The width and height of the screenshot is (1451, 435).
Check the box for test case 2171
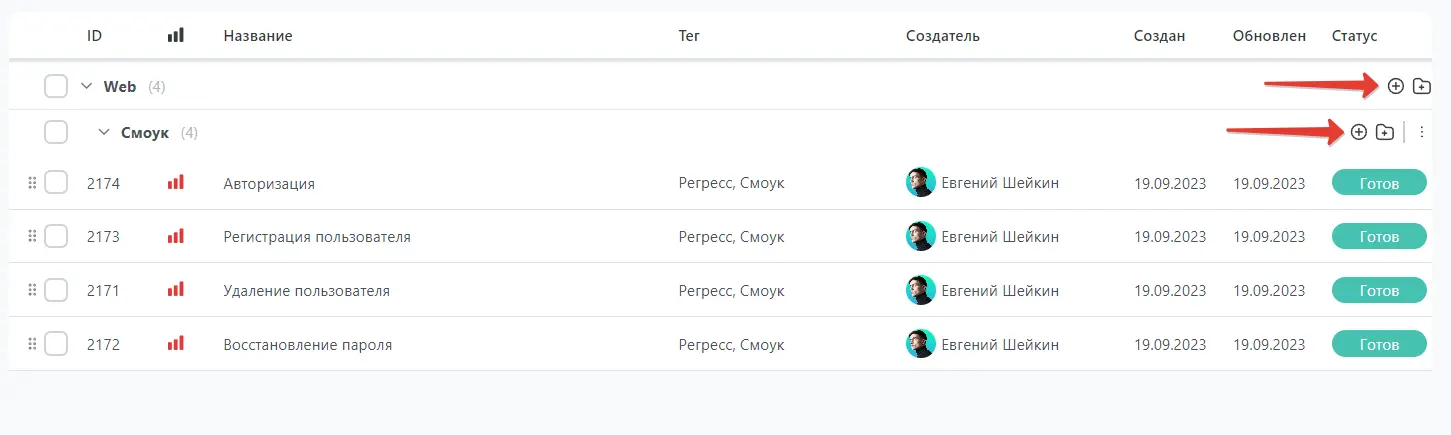(56, 291)
